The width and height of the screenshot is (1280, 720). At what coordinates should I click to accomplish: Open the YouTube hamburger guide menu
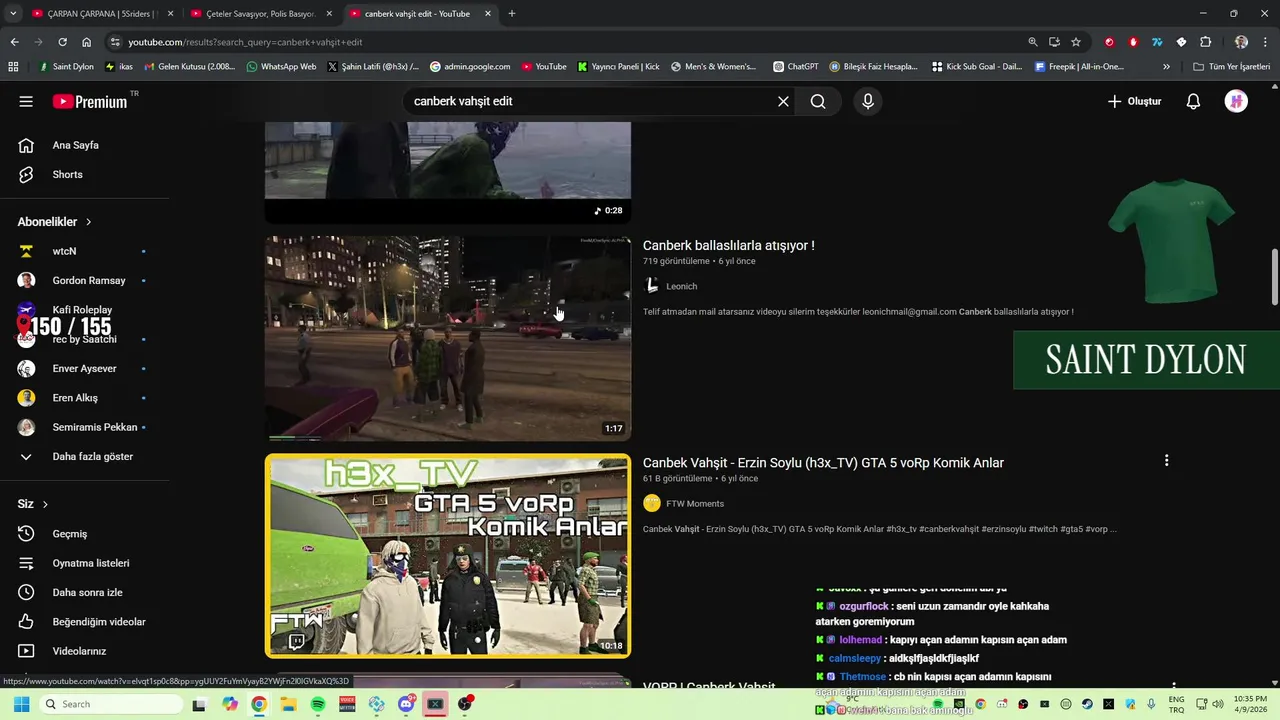coord(26,101)
